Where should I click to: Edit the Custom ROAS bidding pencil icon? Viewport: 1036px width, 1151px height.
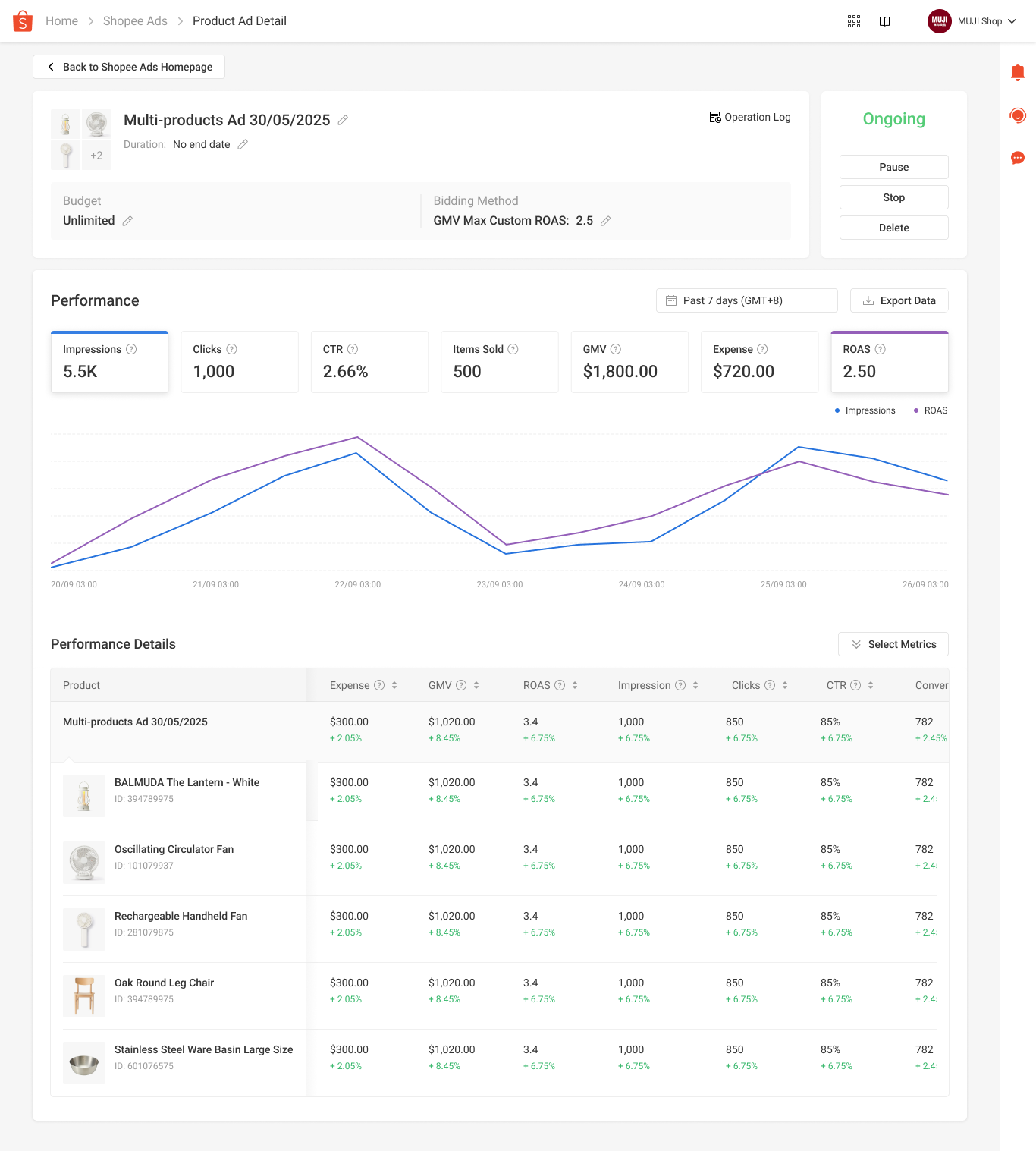605,221
